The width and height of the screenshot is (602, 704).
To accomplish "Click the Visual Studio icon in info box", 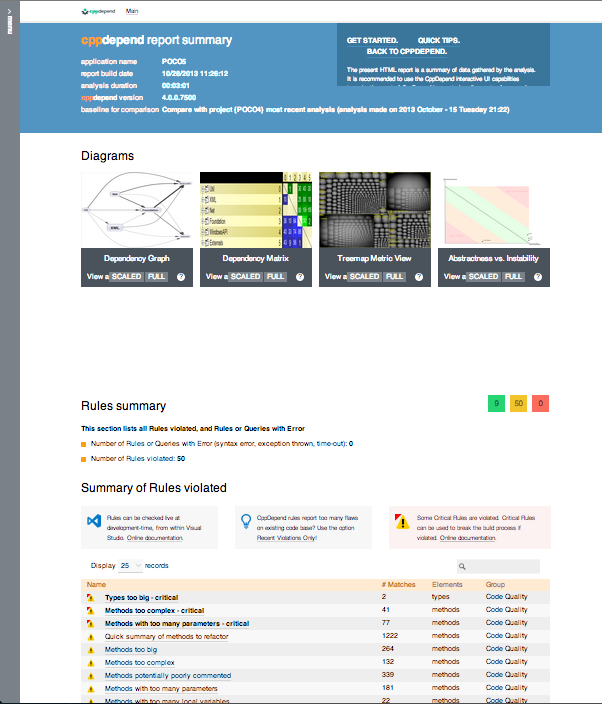I will click(x=94, y=521).
